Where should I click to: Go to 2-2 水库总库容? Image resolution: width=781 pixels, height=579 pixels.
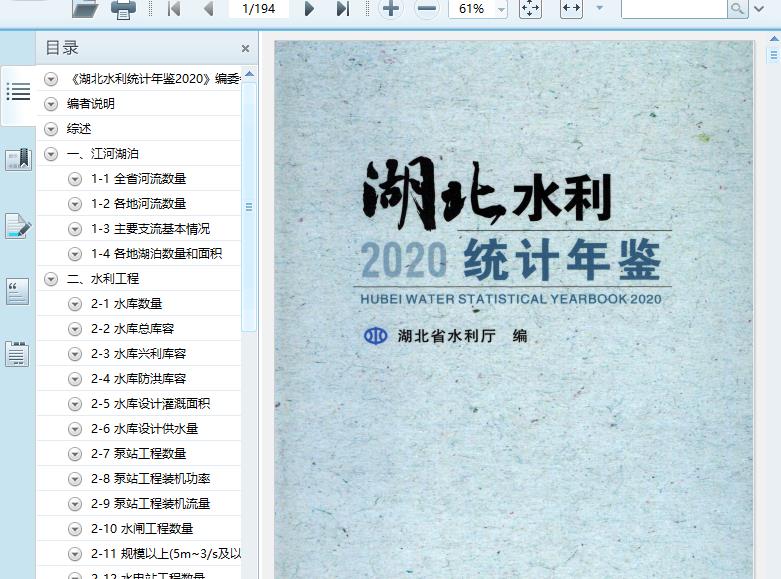click(x=132, y=328)
